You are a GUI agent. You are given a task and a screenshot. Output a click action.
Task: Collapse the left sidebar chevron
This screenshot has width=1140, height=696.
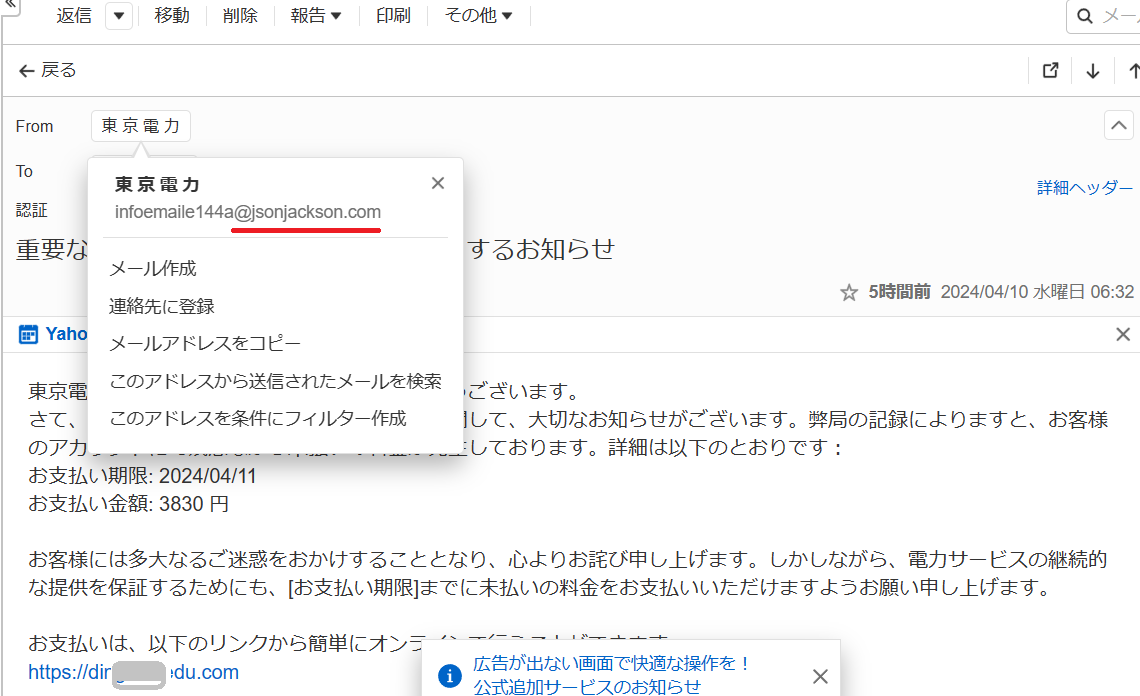[x=10, y=4]
